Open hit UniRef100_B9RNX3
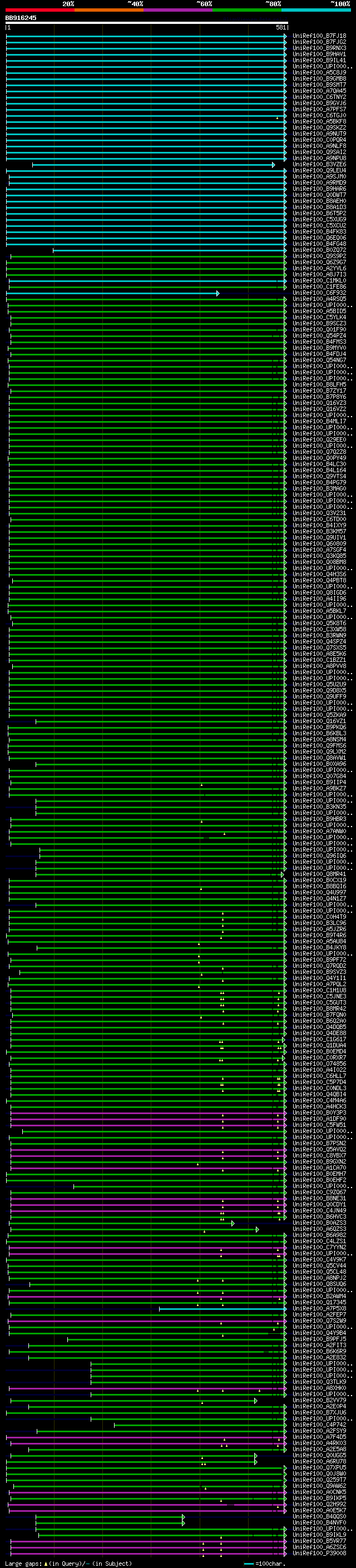 coord(319,48)
